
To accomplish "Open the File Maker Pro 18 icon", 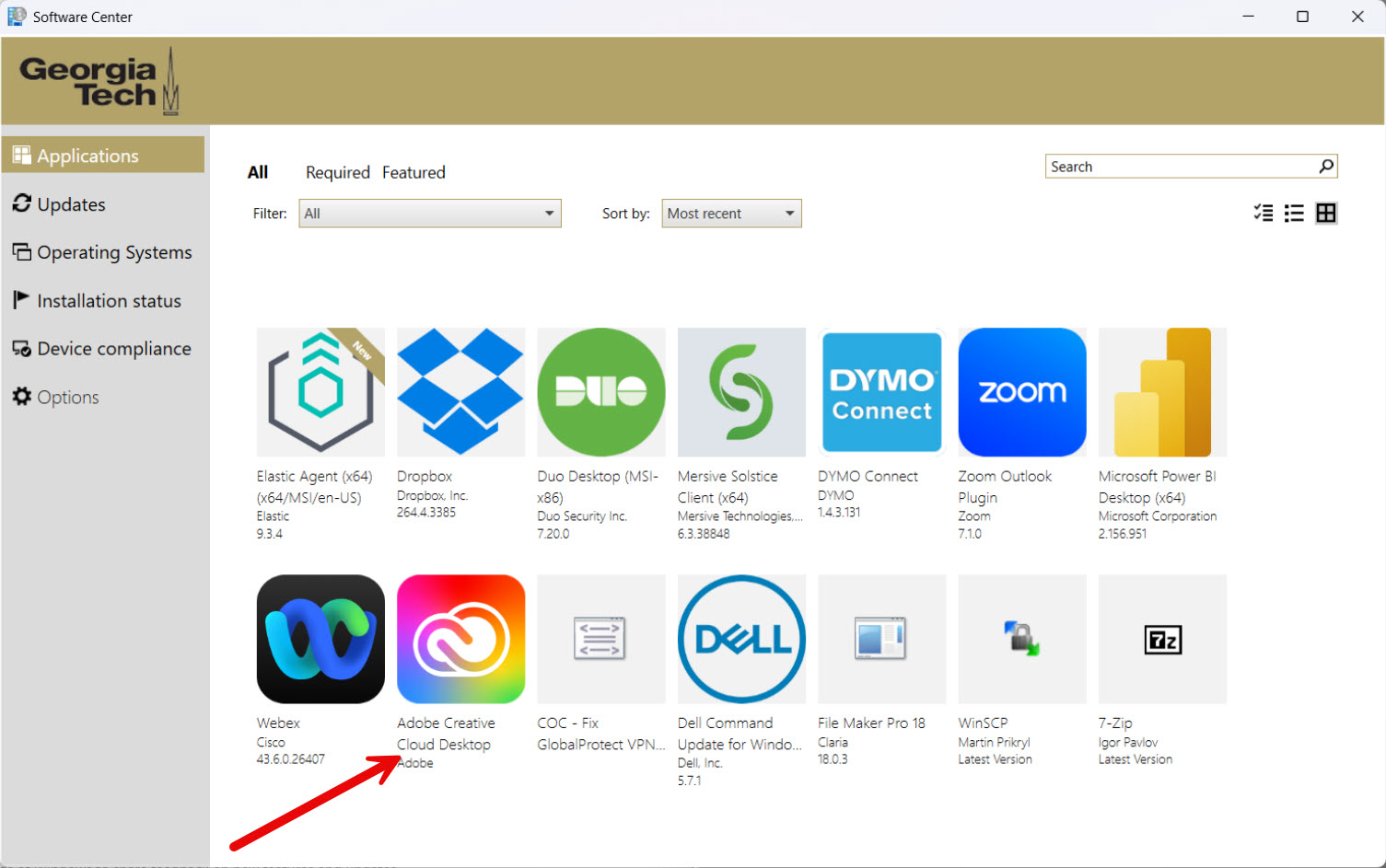I will (x=882, y=640).
